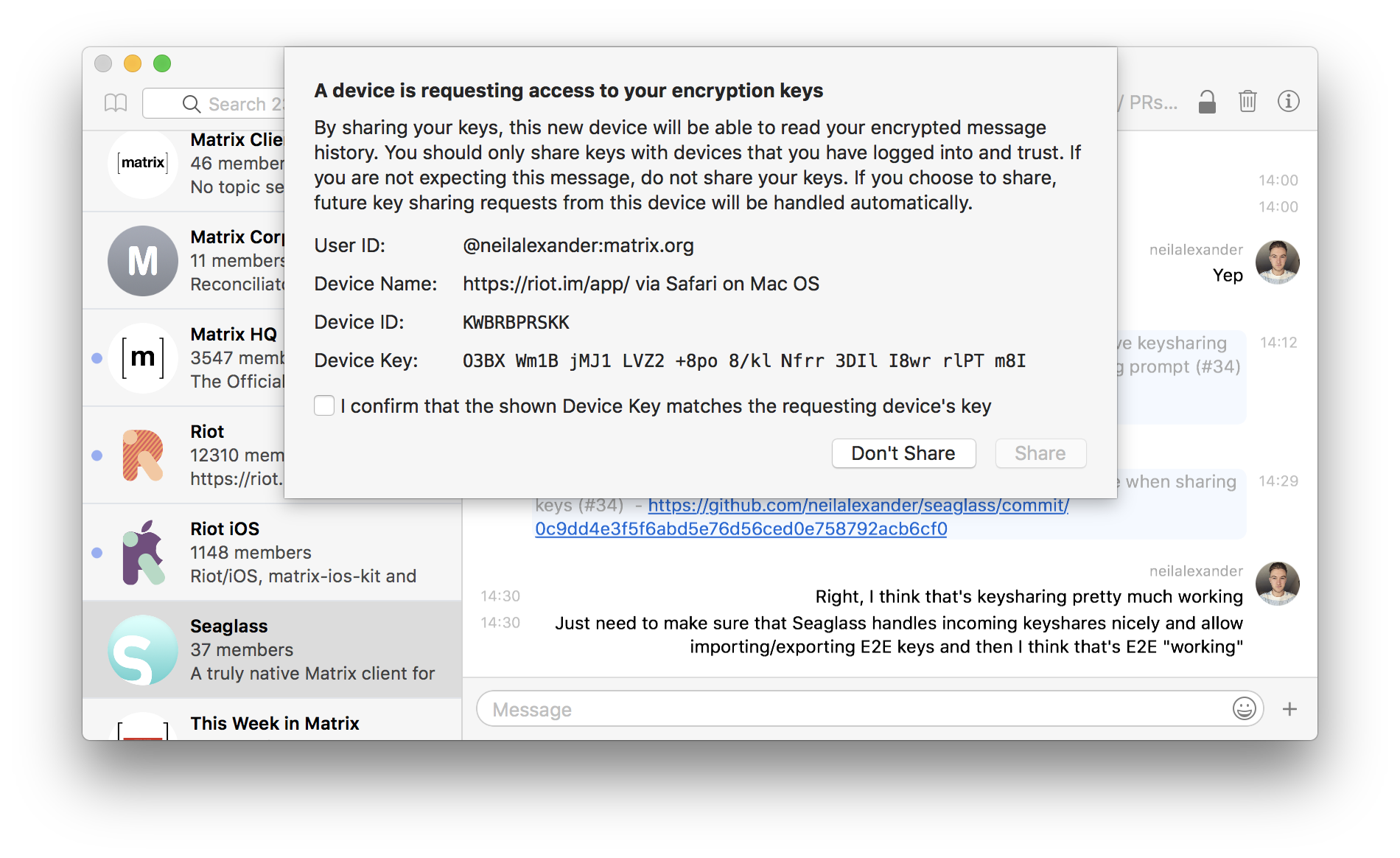Click in the Message input field

(x=855, y=709)
